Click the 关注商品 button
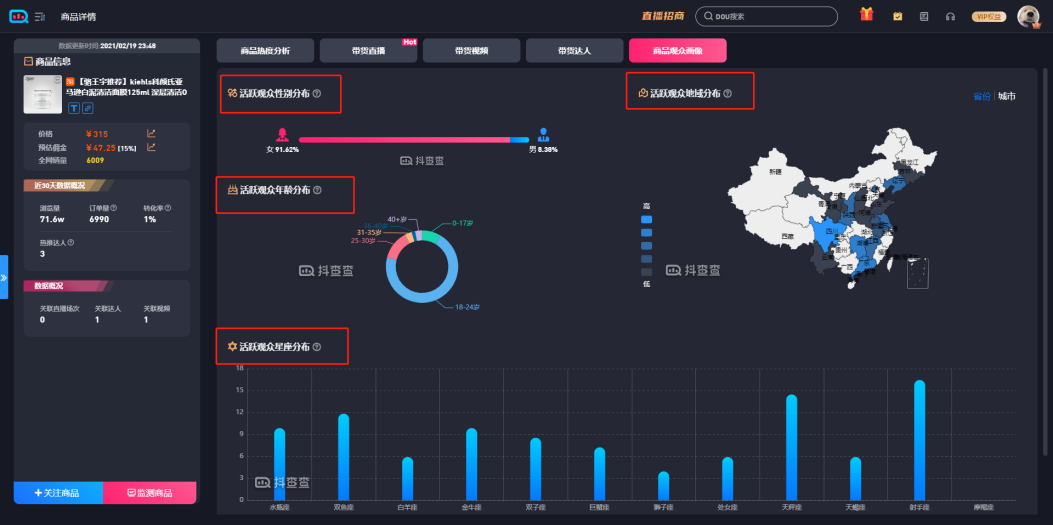1053x525 pixels. (58, 493)
